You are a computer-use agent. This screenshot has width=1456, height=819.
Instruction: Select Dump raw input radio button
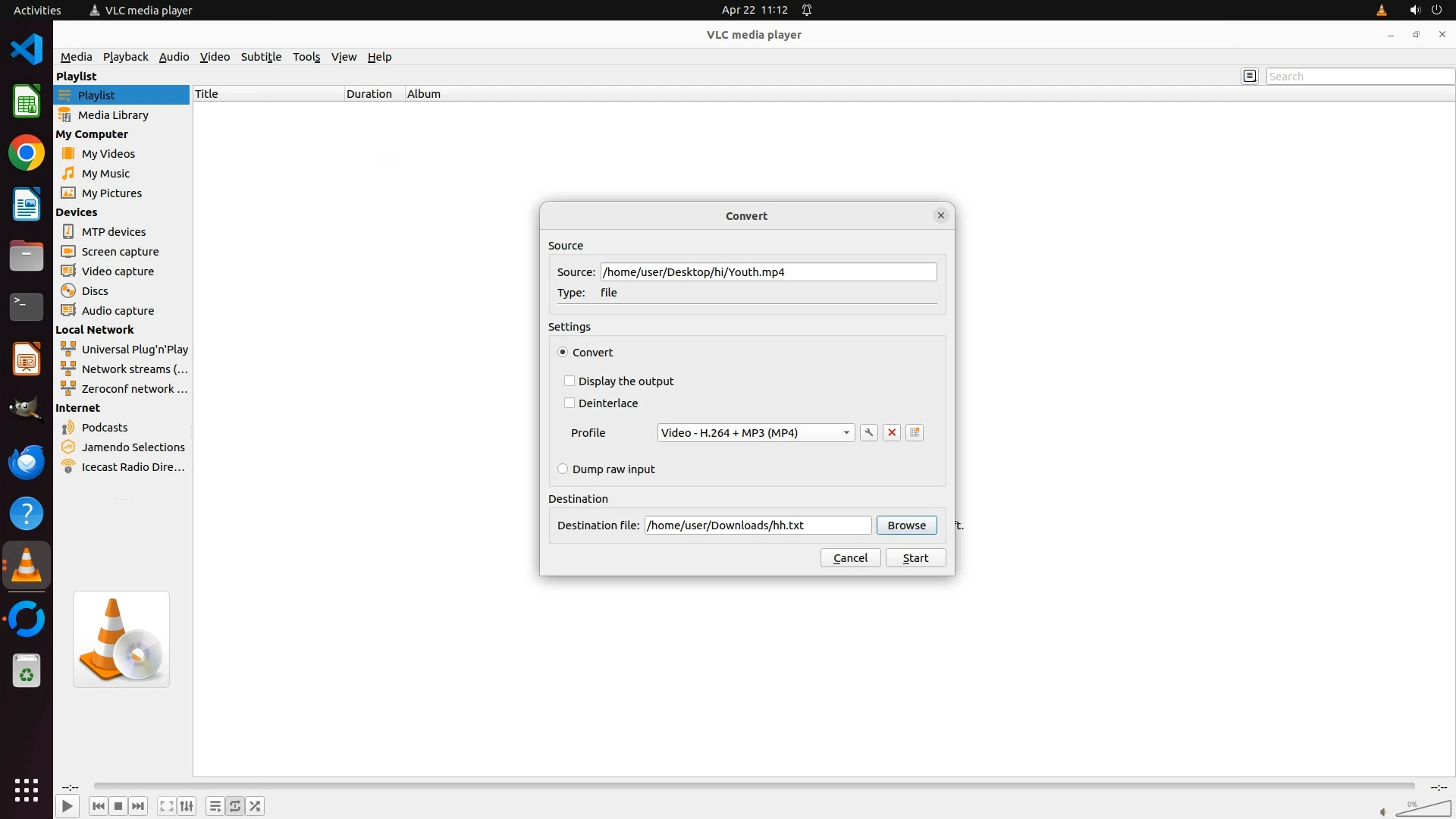[x=563, y=469]
